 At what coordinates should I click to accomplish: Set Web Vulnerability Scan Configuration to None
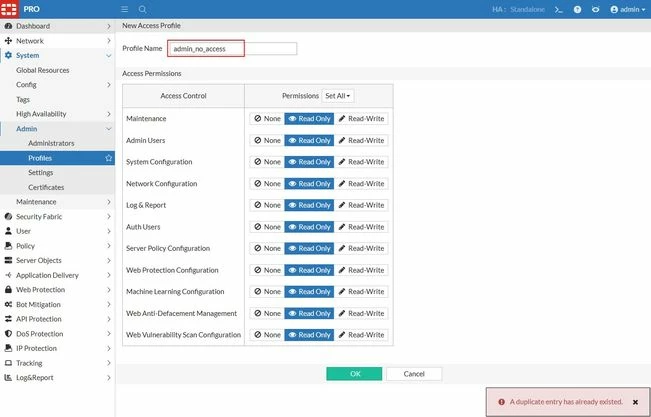267,335
